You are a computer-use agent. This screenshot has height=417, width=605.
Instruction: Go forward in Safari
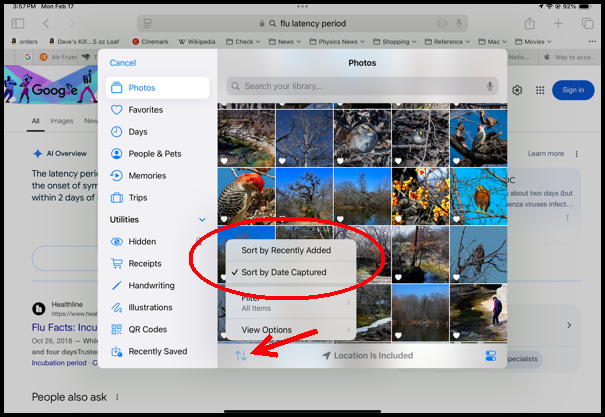(72, 24)
